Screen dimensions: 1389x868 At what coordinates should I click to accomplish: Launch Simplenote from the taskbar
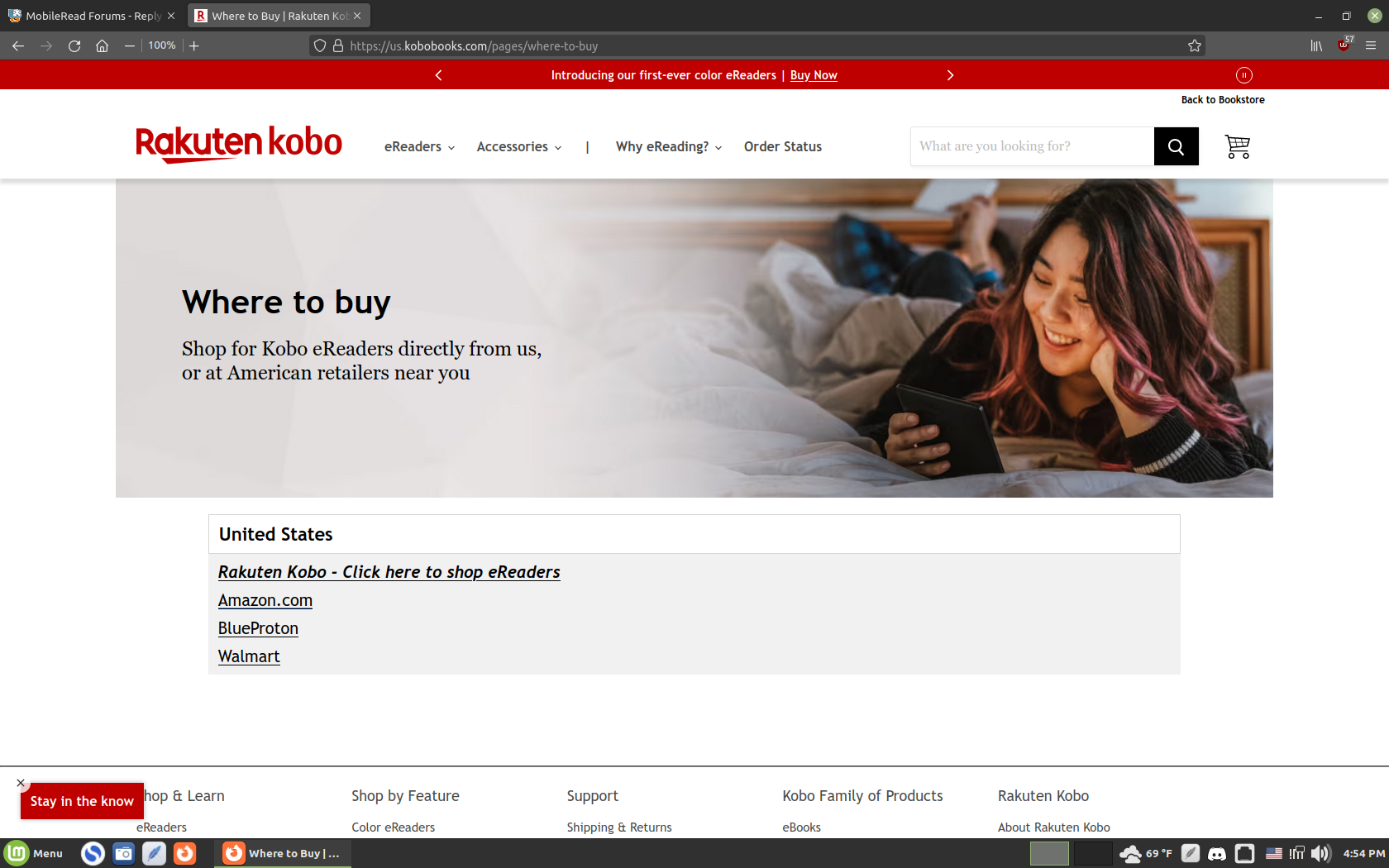(x=93, y=853)
